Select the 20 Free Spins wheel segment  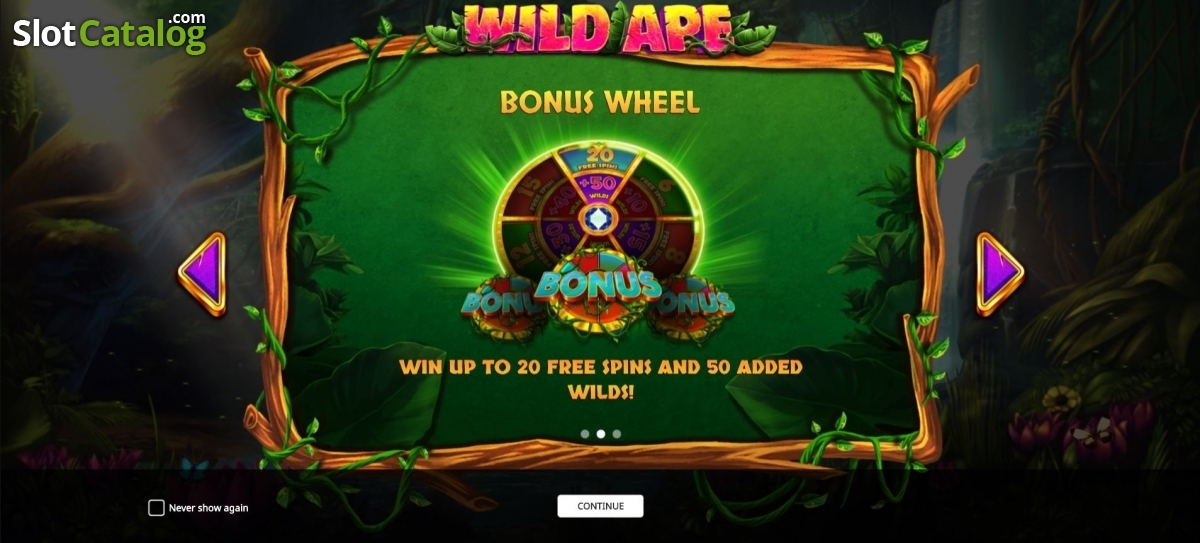[x=599, y=158]
